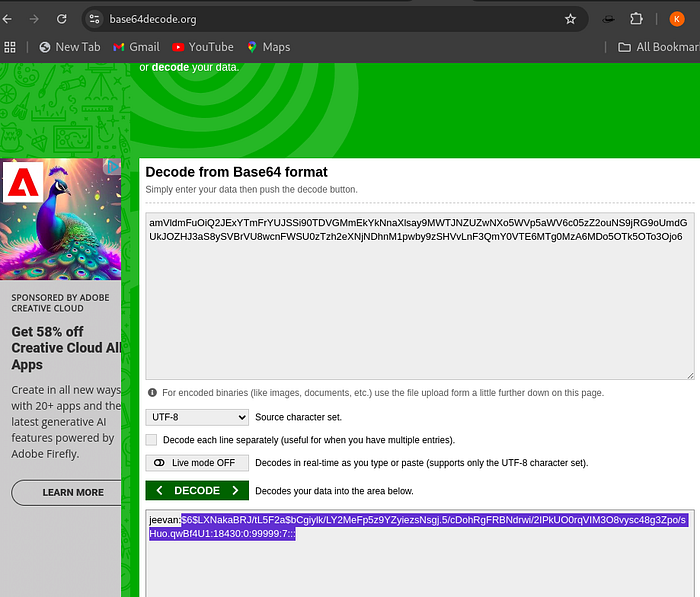Click inside the Base64 input text area
This screenshot has height=597, width=700.
click(x=420, y=300)
